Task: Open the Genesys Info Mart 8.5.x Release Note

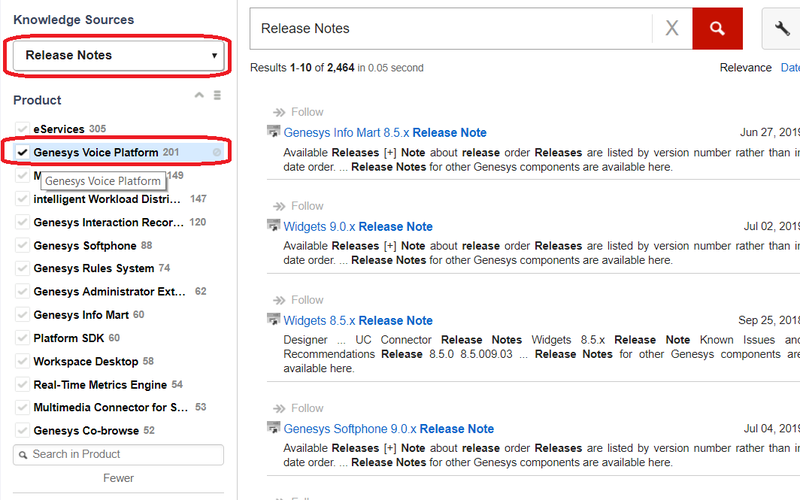Action: tap(385, 133)
